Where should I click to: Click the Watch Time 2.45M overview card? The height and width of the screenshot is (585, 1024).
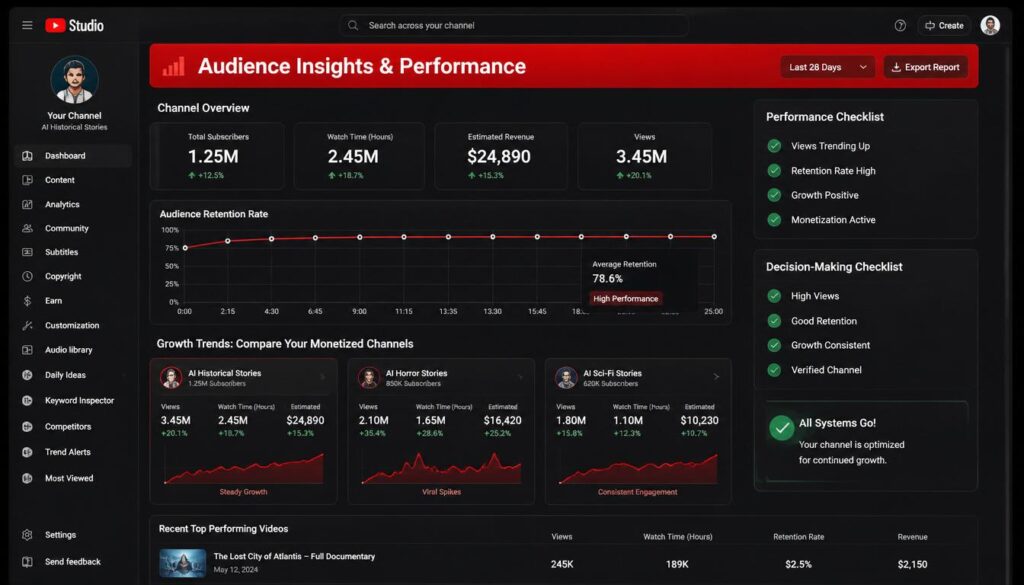[x=359, y=157]
